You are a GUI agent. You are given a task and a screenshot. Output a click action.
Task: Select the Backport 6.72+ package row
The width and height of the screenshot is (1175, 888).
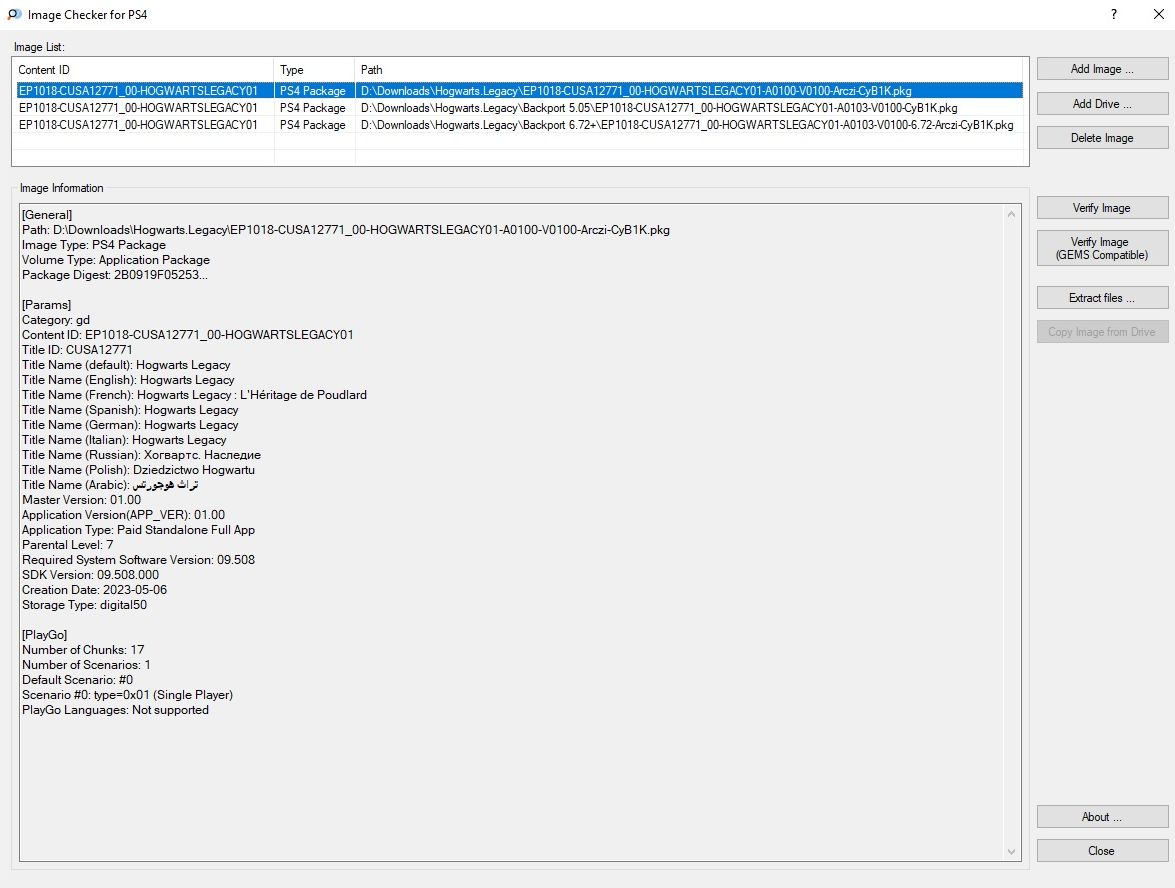pos(520,125)
